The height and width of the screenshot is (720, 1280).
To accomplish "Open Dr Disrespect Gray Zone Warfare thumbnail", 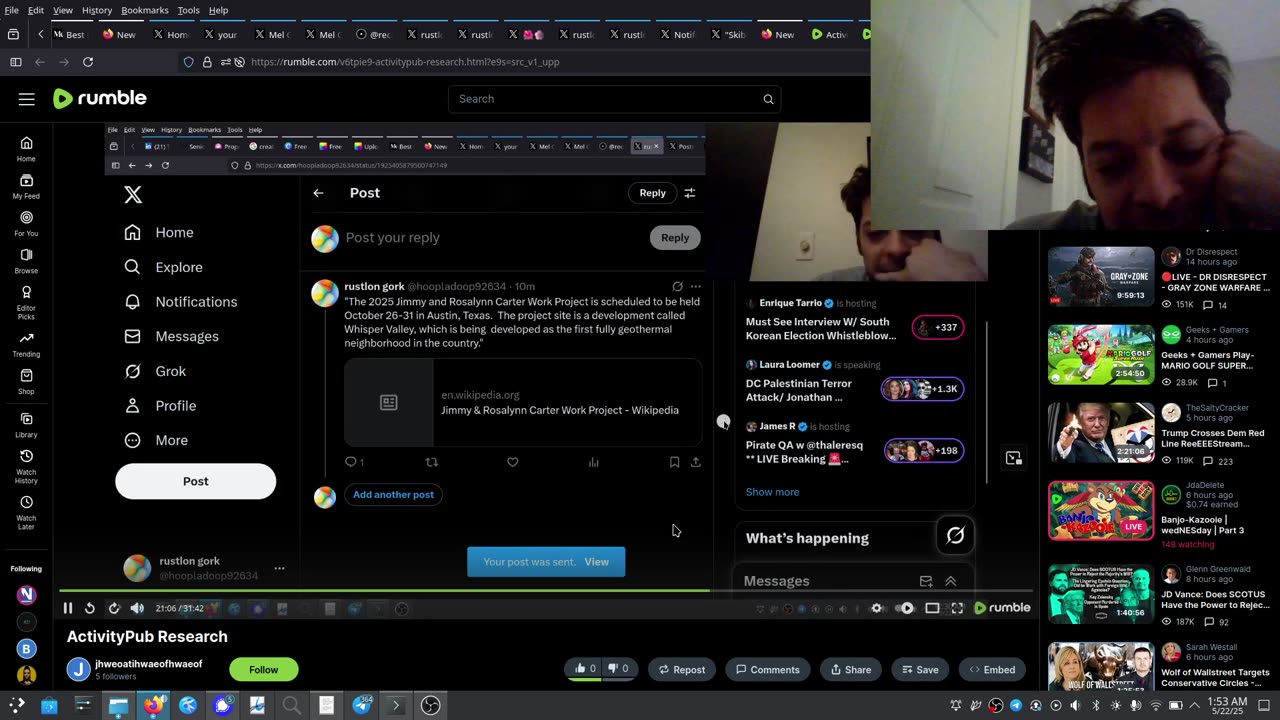I will (x=1100, y=276).
